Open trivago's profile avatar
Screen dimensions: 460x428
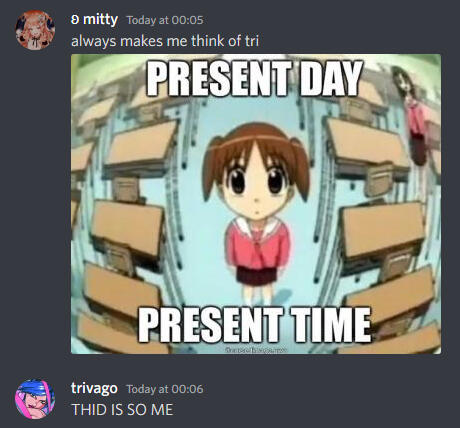point(35,399)
